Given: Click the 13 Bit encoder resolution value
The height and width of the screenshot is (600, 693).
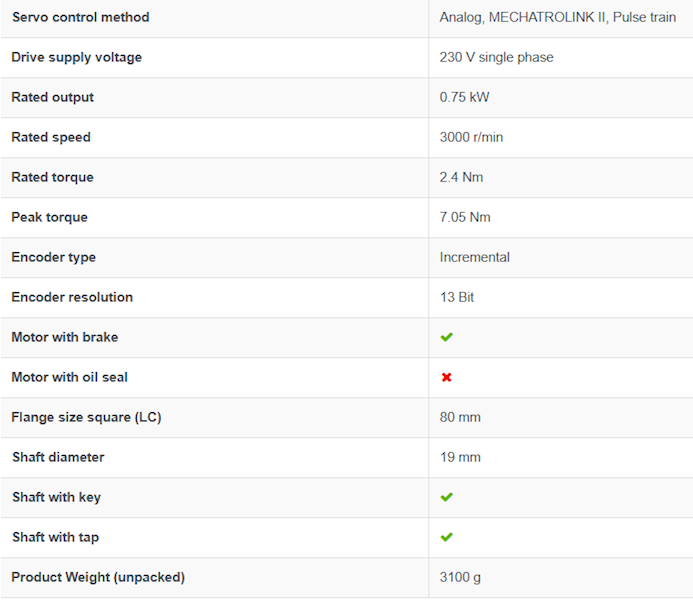Looking at the screenshot, I should [457, 297].
